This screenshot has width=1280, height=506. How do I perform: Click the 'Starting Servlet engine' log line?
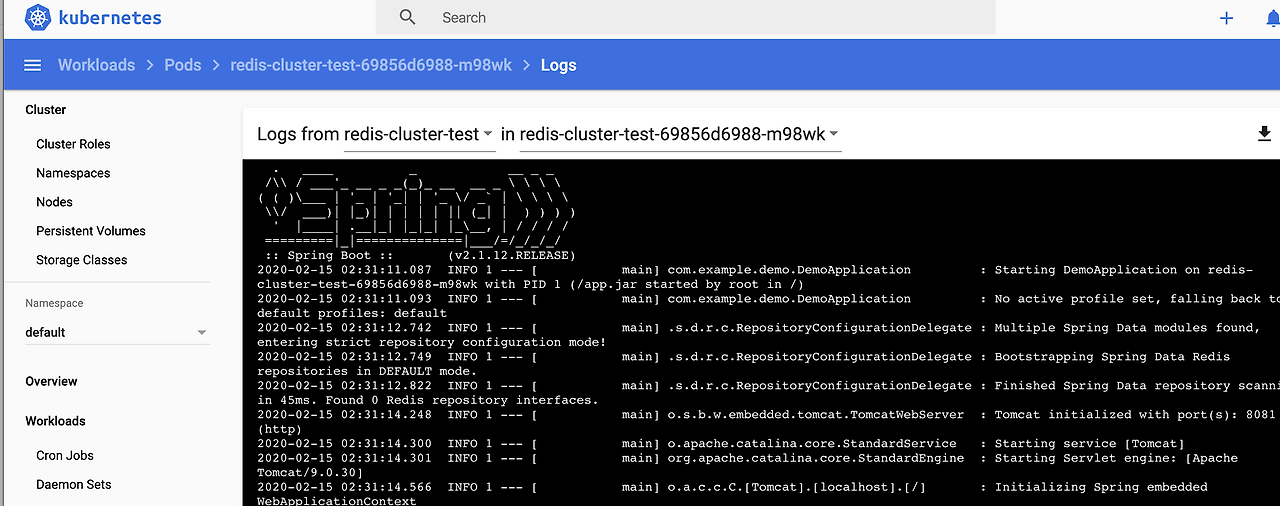[x=748, y=465]
